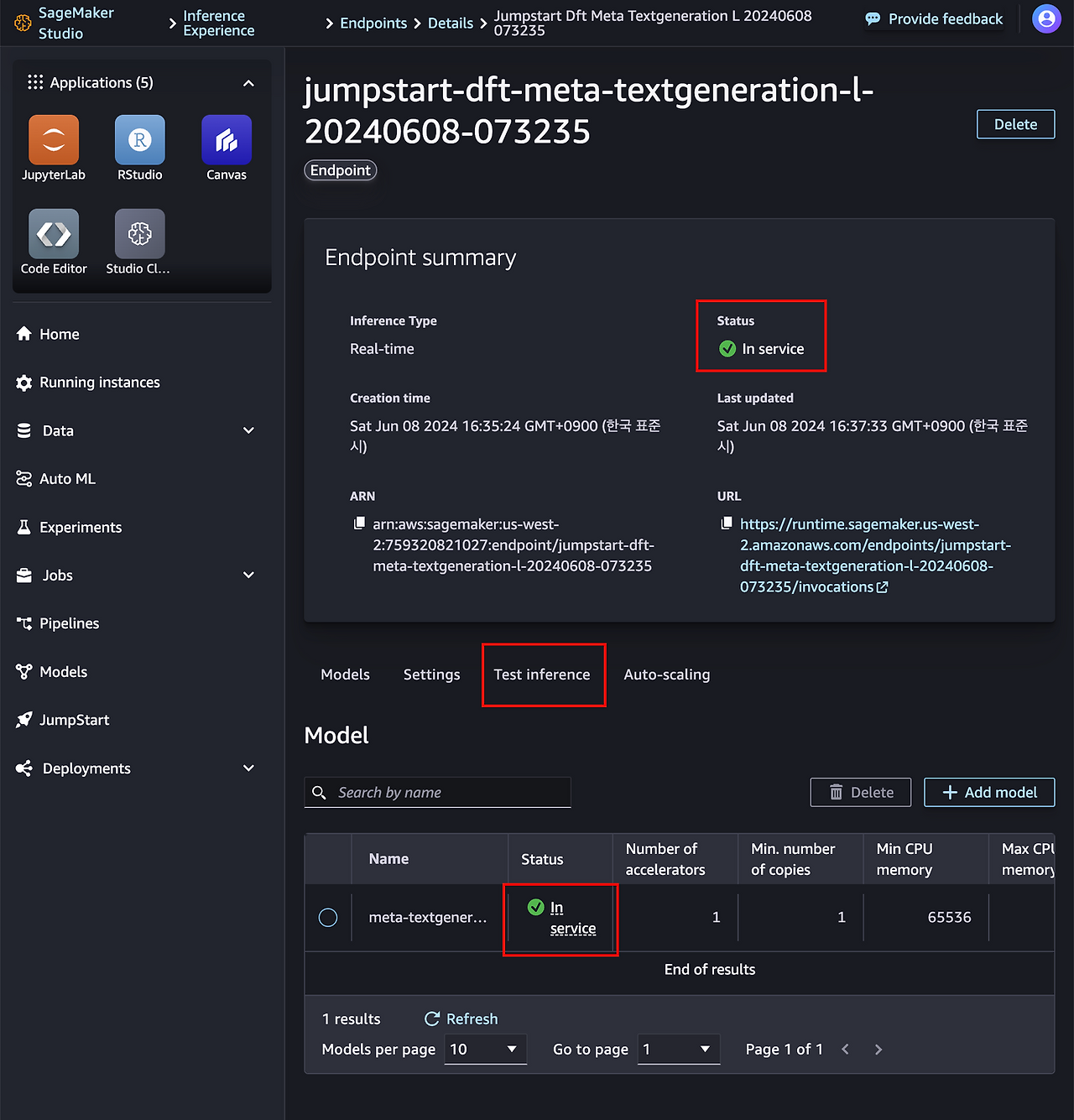Screen dimensions: 1074x1120
Task: Click the Delete endpoint button at top
Action: pos(1015,124)
